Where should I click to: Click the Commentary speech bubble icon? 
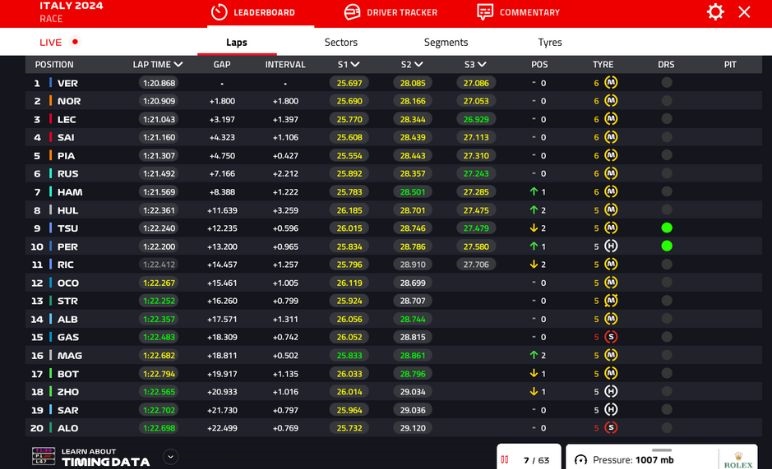(x=485, y=12)
